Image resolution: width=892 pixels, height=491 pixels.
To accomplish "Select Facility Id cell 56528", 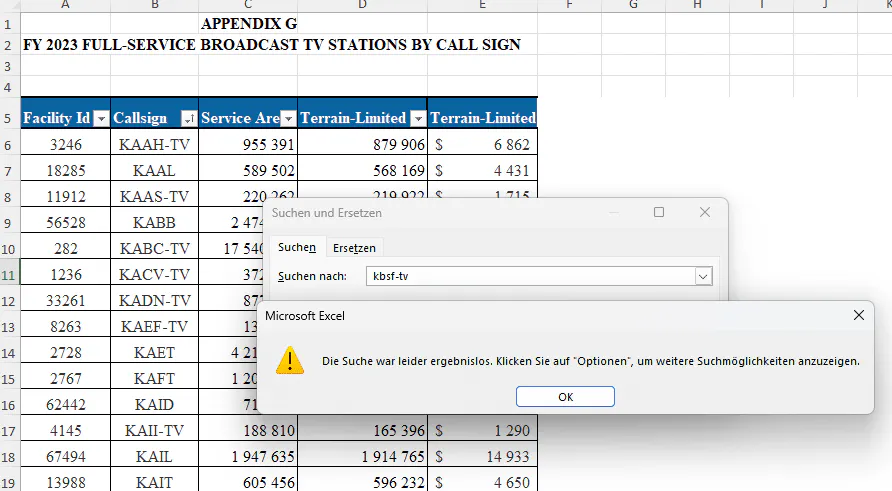I will 66,222.
